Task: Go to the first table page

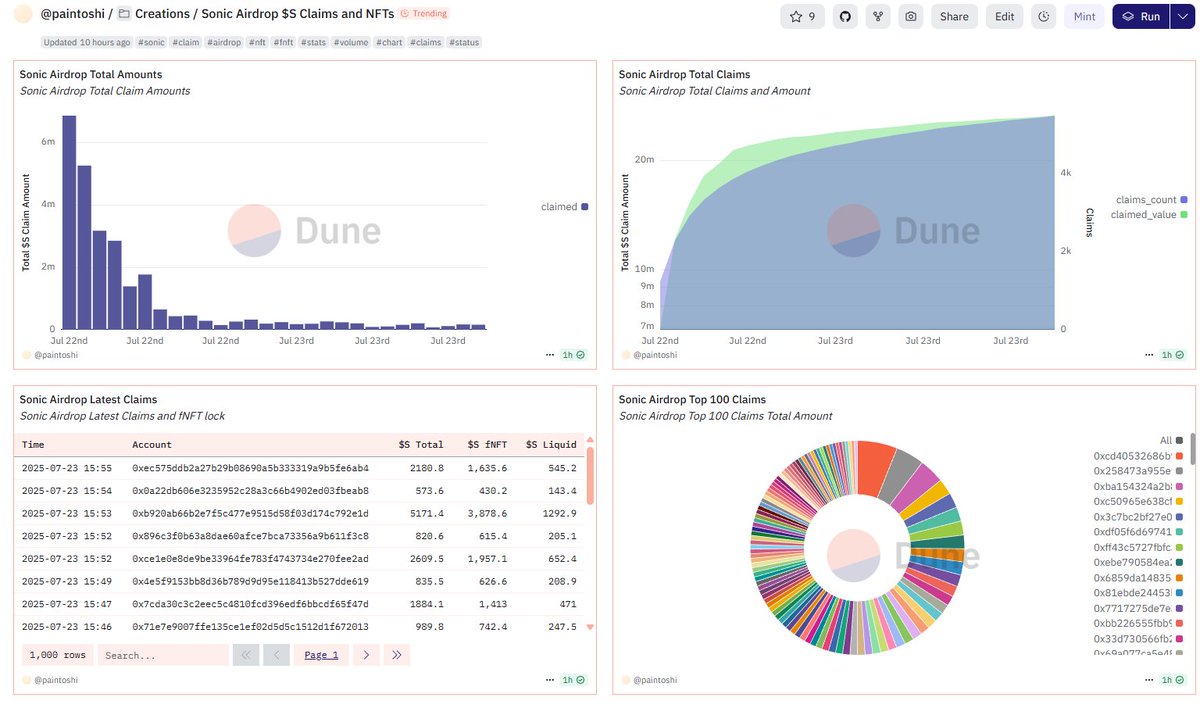Action: tap(246, 655)
